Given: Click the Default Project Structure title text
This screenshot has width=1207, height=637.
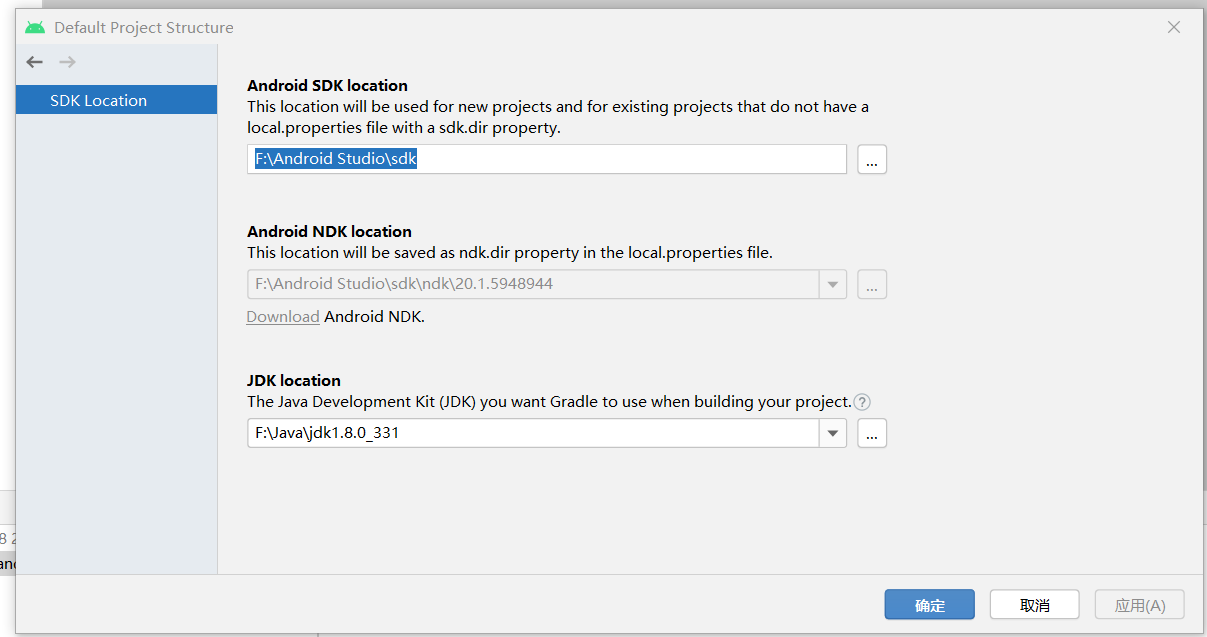Looking at the screenshot, I should click(x=144, y=27).
